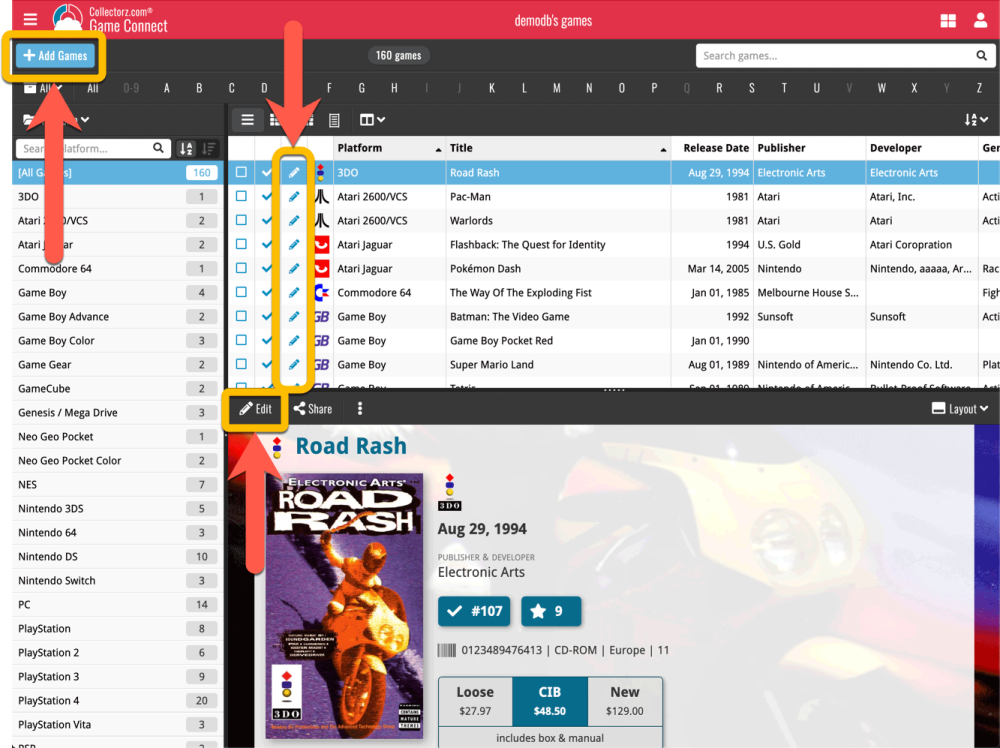Open the folder grouping dropdown
This screenshot has width=1000, height=748.
pyautogui.click(x=55, y=119)
